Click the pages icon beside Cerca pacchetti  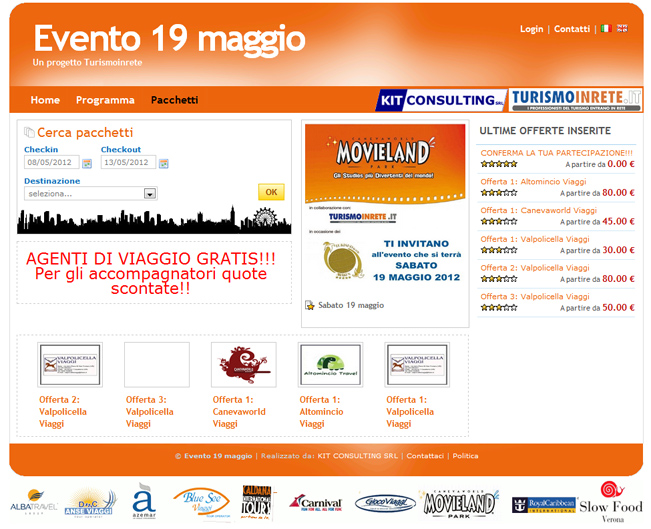pyautogui.click(x=29, y=132)
